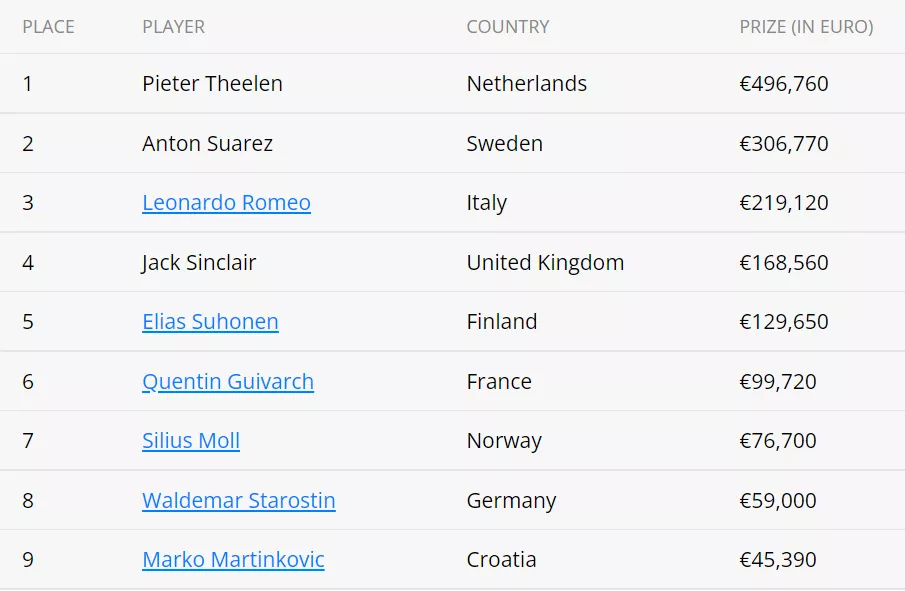Open the Elias Suhonen player link
This screenshot has width=905, height=591.
pos(210,322)
